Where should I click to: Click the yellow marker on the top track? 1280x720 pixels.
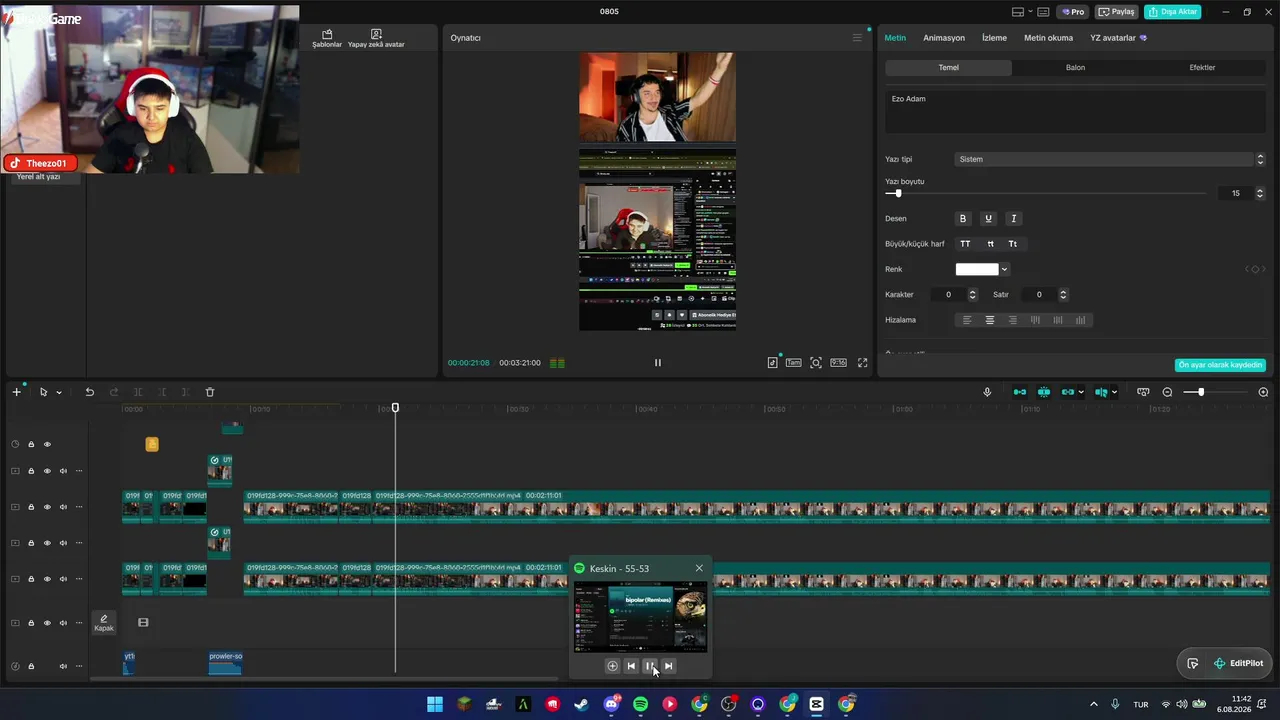152,444
